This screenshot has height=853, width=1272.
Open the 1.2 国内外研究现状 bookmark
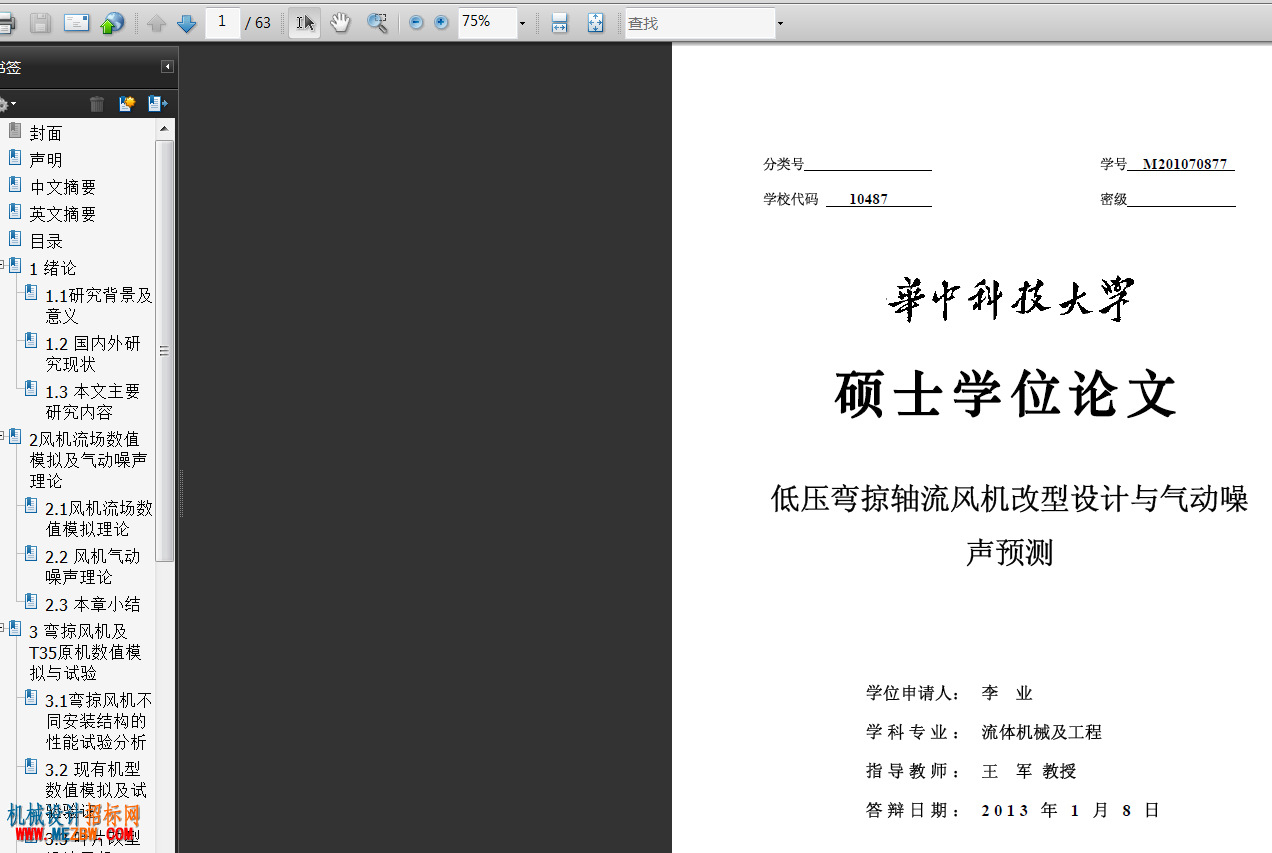pos(93,353)
